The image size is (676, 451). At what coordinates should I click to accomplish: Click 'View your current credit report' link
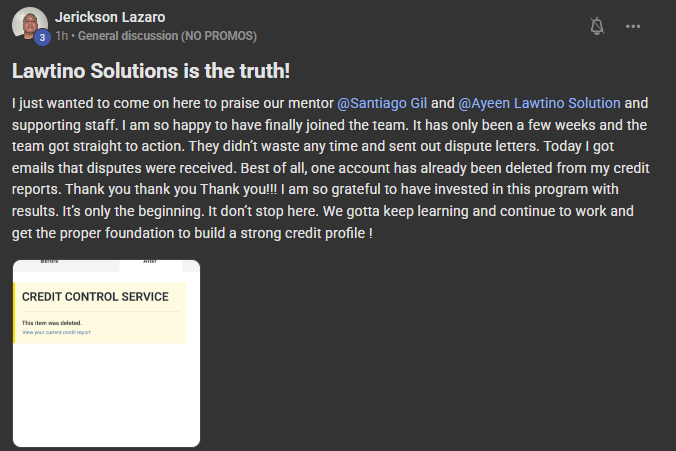point(56,332)
